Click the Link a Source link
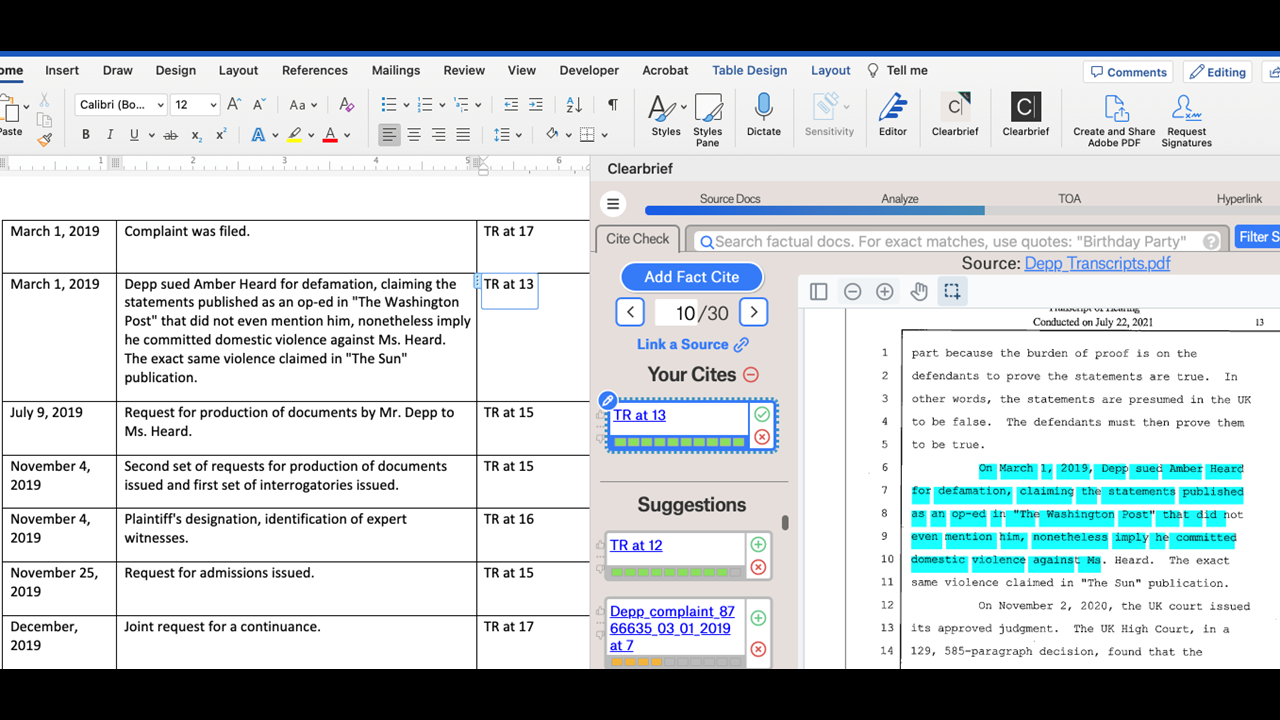1280x720 pixels. 692,344
